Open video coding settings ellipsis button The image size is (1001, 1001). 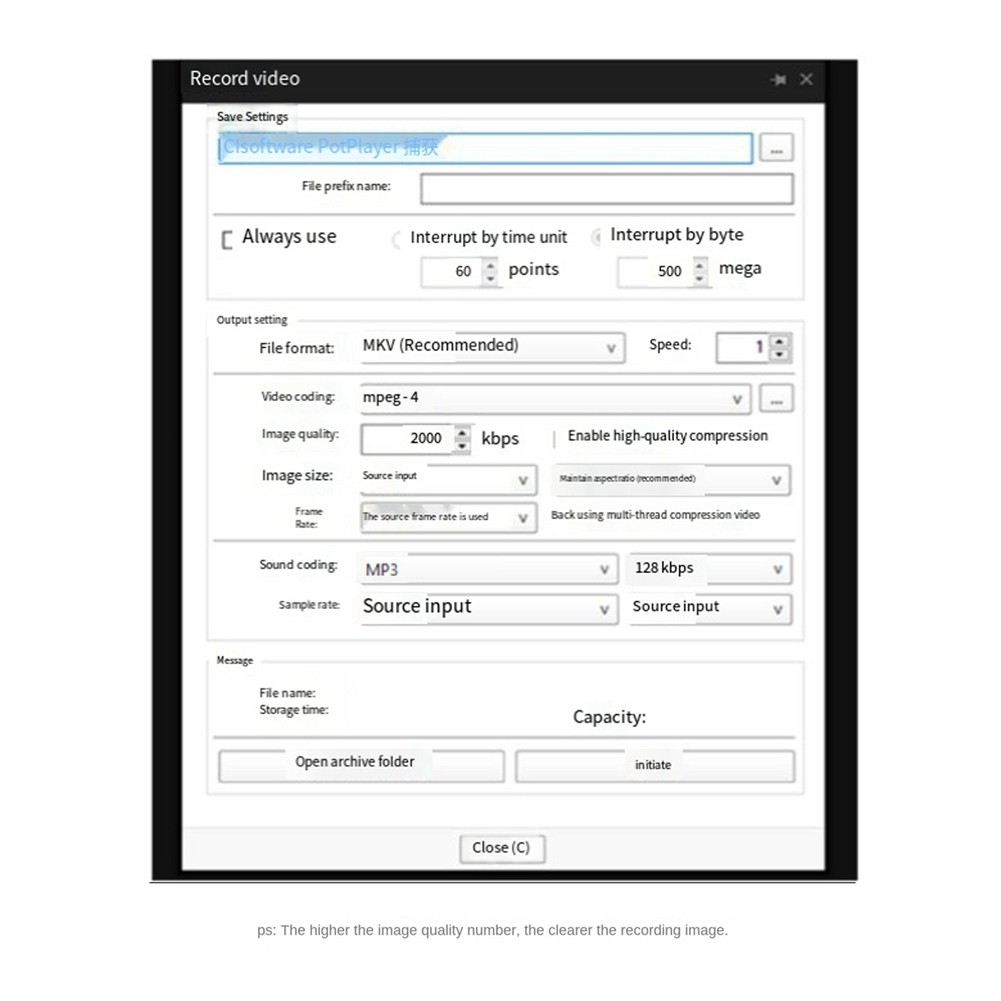coord(776,398)
